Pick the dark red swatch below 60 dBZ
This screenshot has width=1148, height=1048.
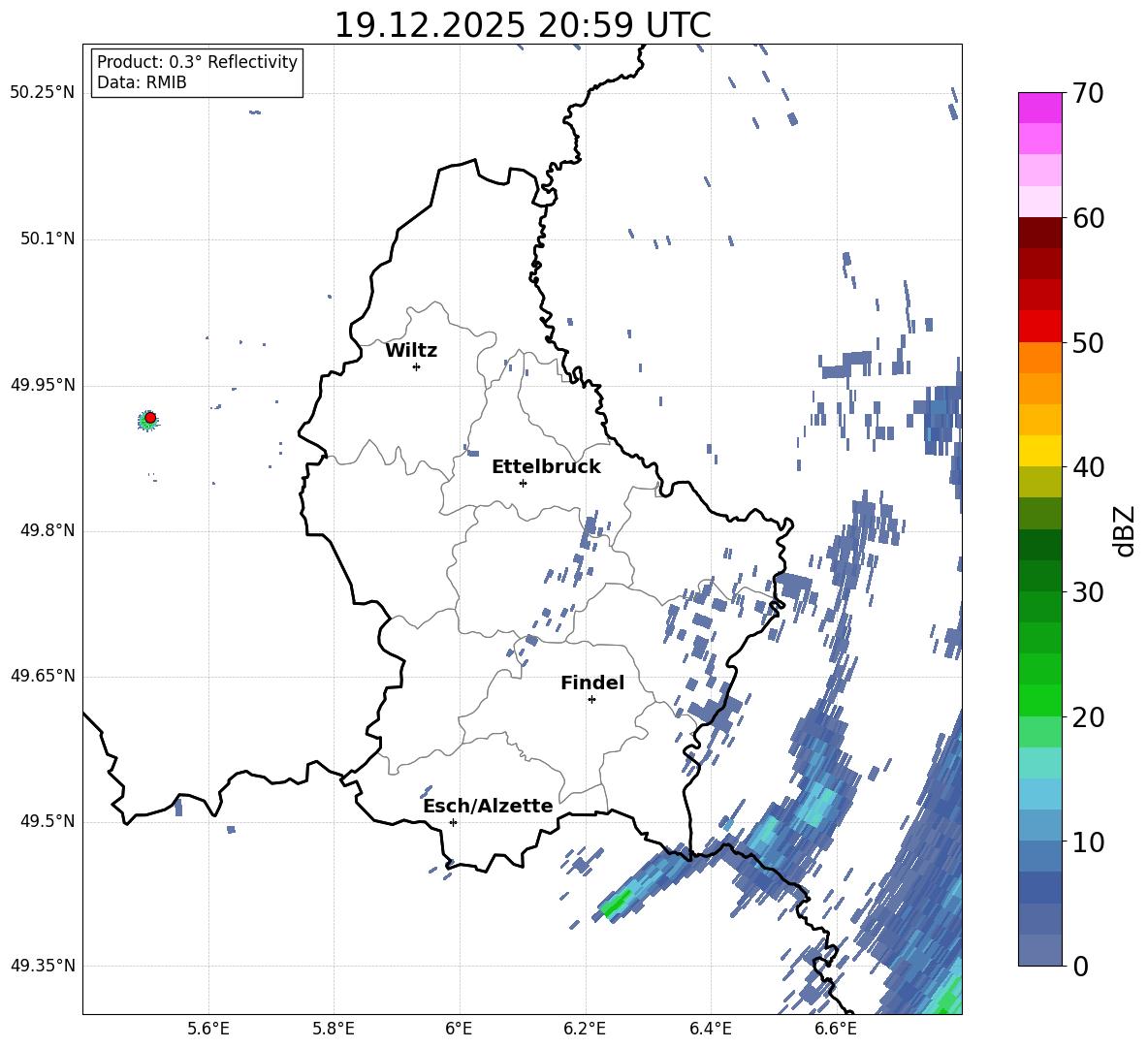[x=1039, y=233]
